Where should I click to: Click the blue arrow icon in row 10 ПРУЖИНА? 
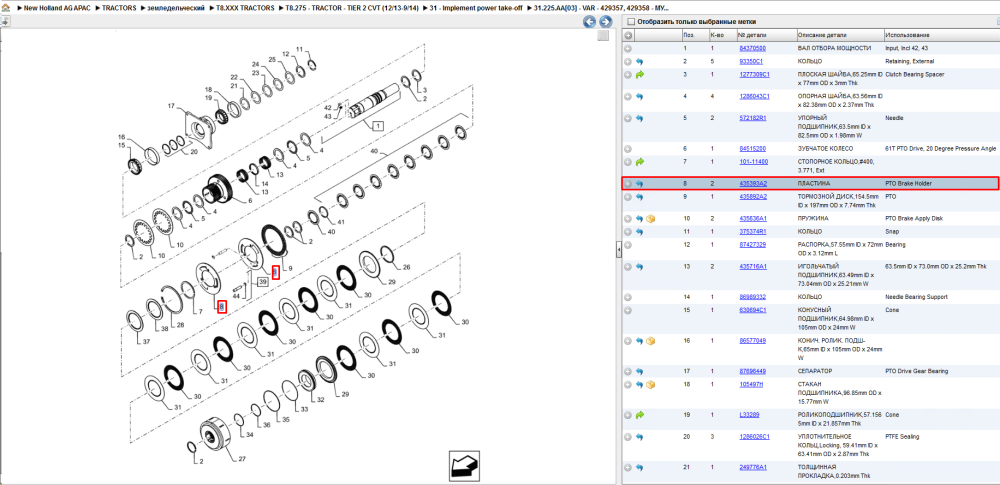[640, 219]
